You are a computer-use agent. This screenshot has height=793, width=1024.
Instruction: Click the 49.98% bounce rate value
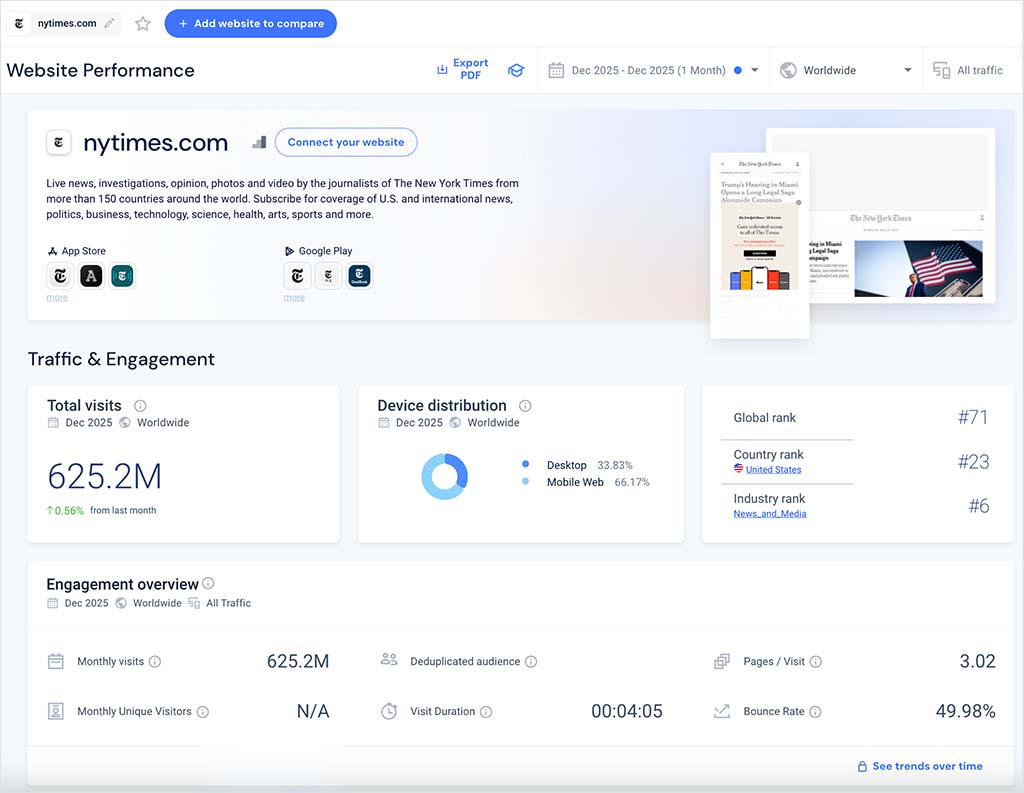965,711
